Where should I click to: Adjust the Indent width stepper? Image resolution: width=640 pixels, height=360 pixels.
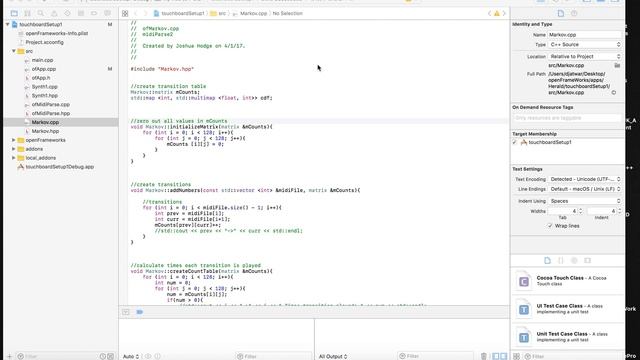(620, 211)
